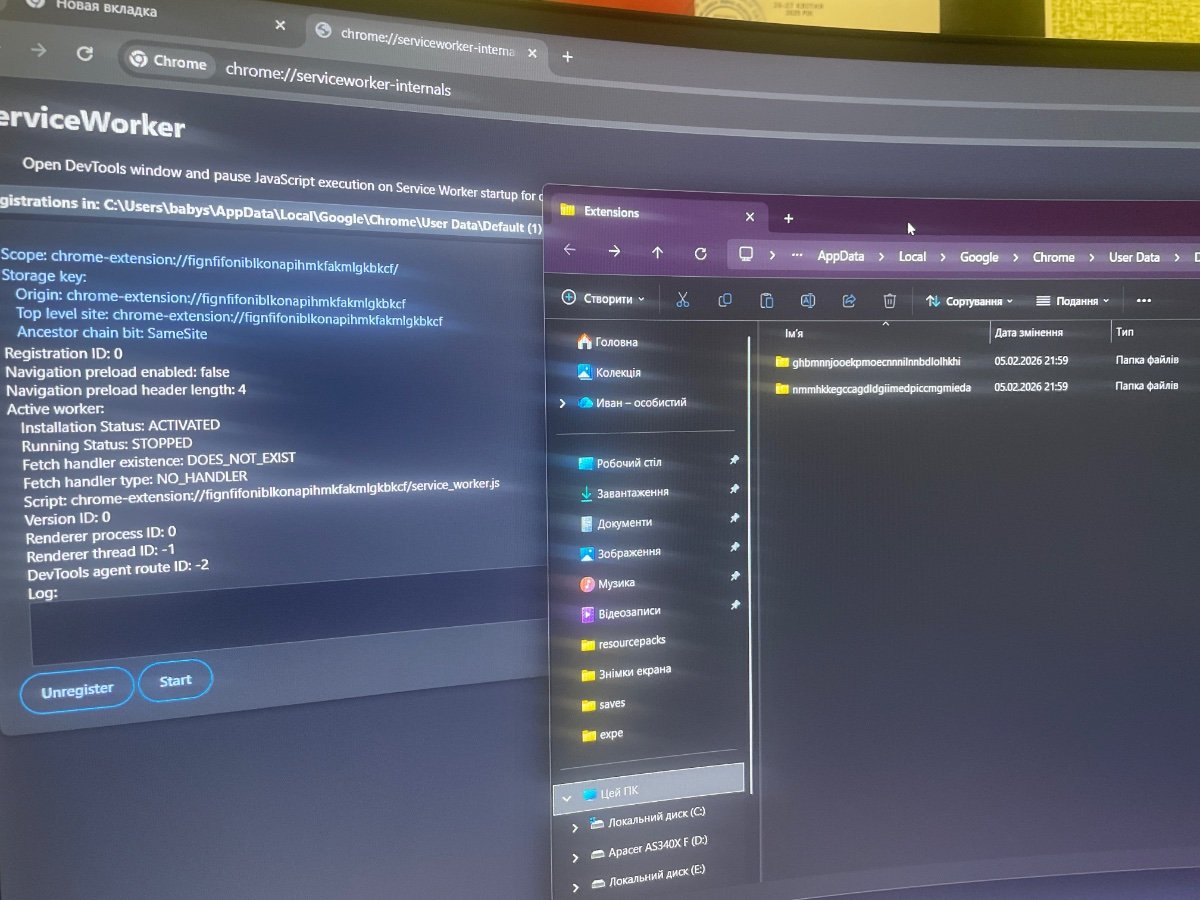Expand the Иван – особистий OneDrive node
The image size is (1200, 900).
click(x=562, y=404)
